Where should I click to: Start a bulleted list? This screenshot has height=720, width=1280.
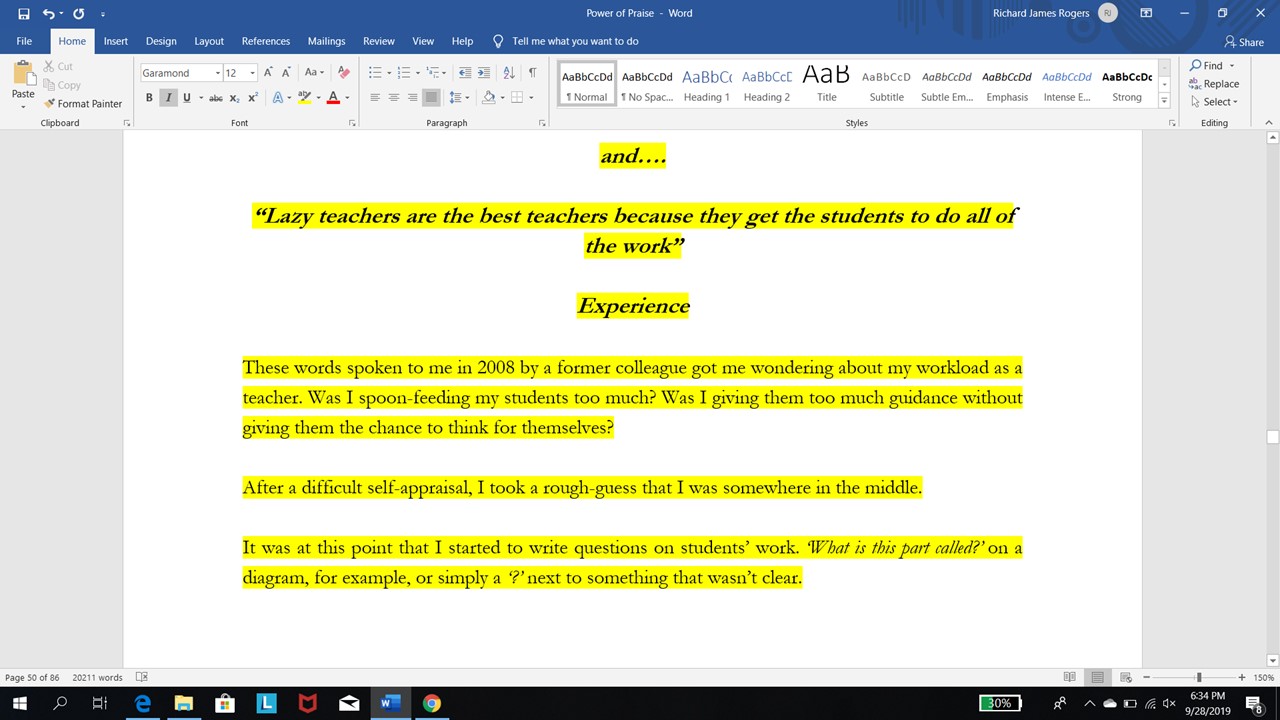(x=375, y=73)
